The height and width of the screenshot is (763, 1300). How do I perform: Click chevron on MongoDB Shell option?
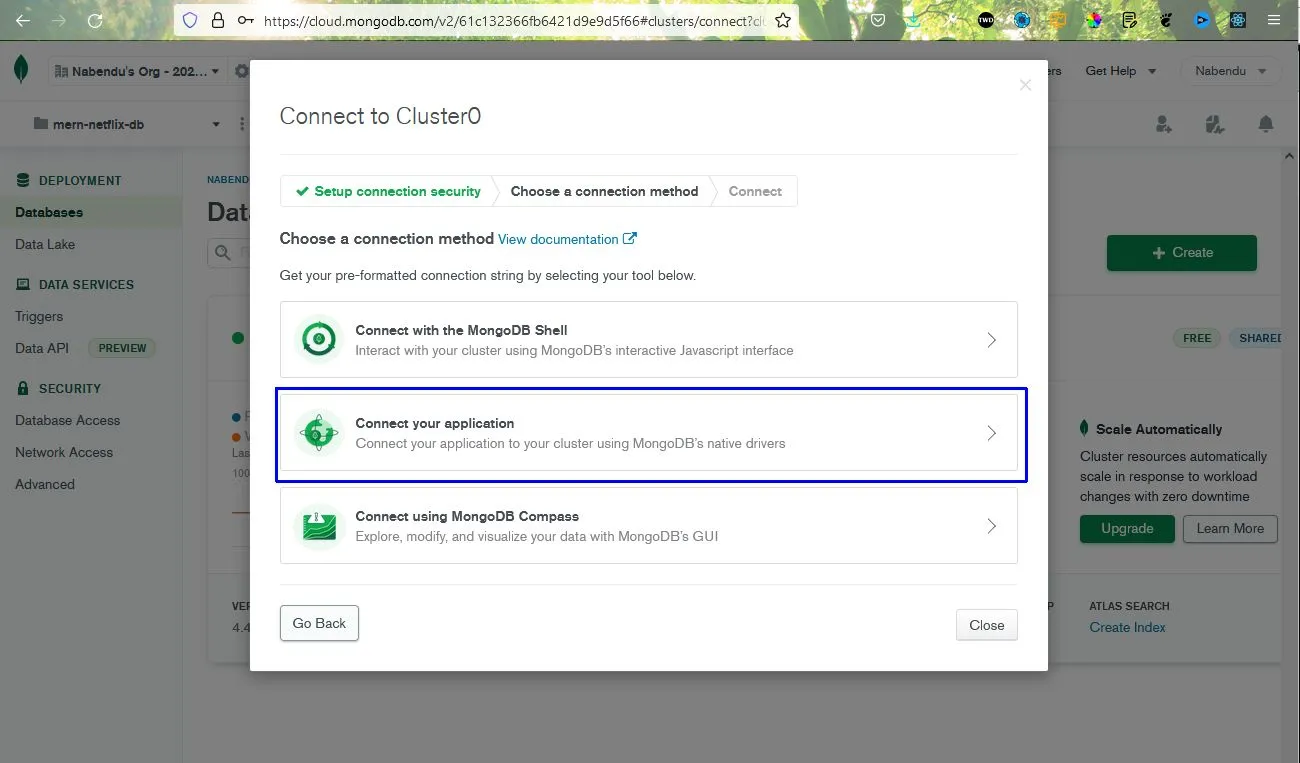(x=991, y=340)
